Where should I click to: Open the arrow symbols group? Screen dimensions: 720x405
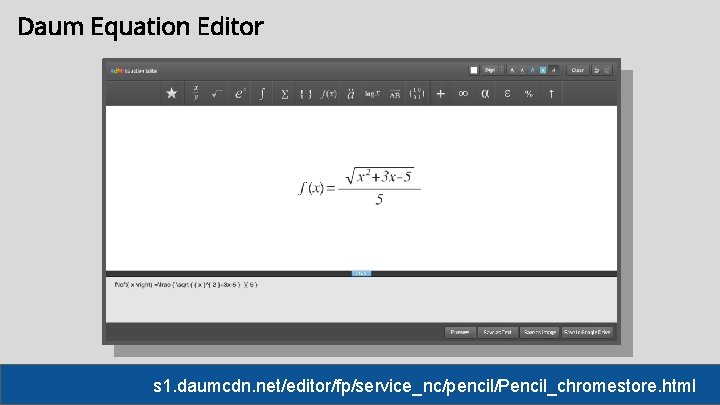[x=551, y=94]
